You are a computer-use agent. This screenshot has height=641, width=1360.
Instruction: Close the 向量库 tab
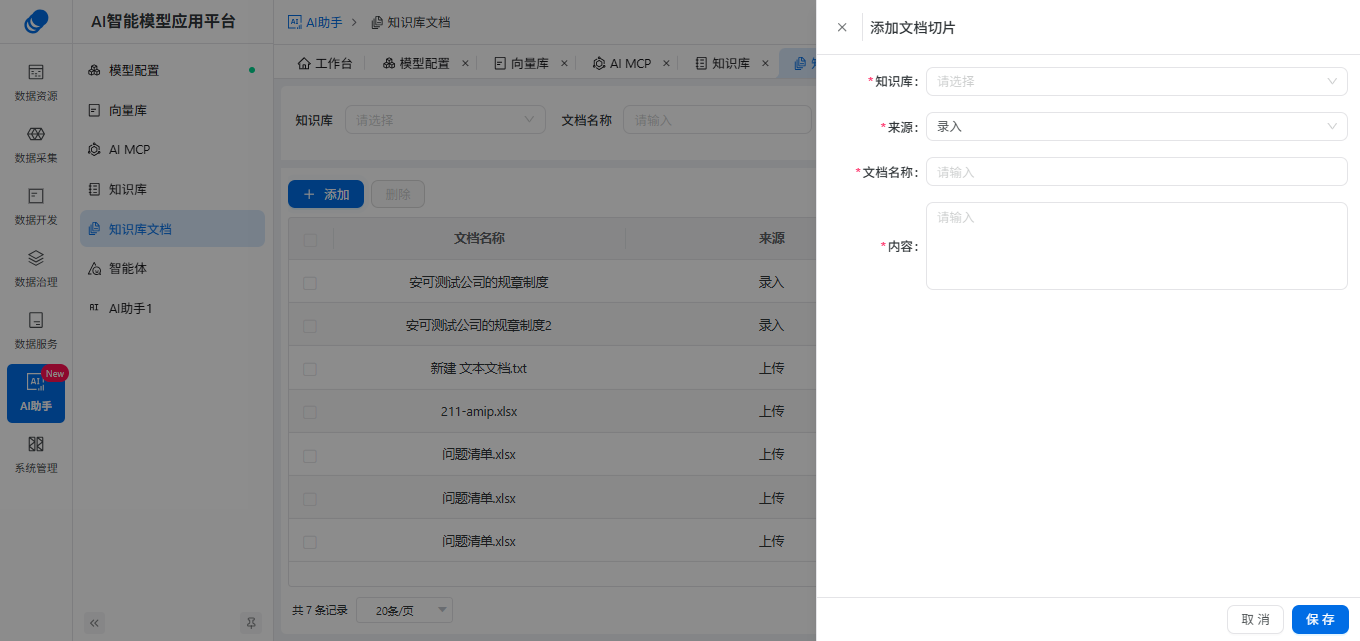[564, 63]
